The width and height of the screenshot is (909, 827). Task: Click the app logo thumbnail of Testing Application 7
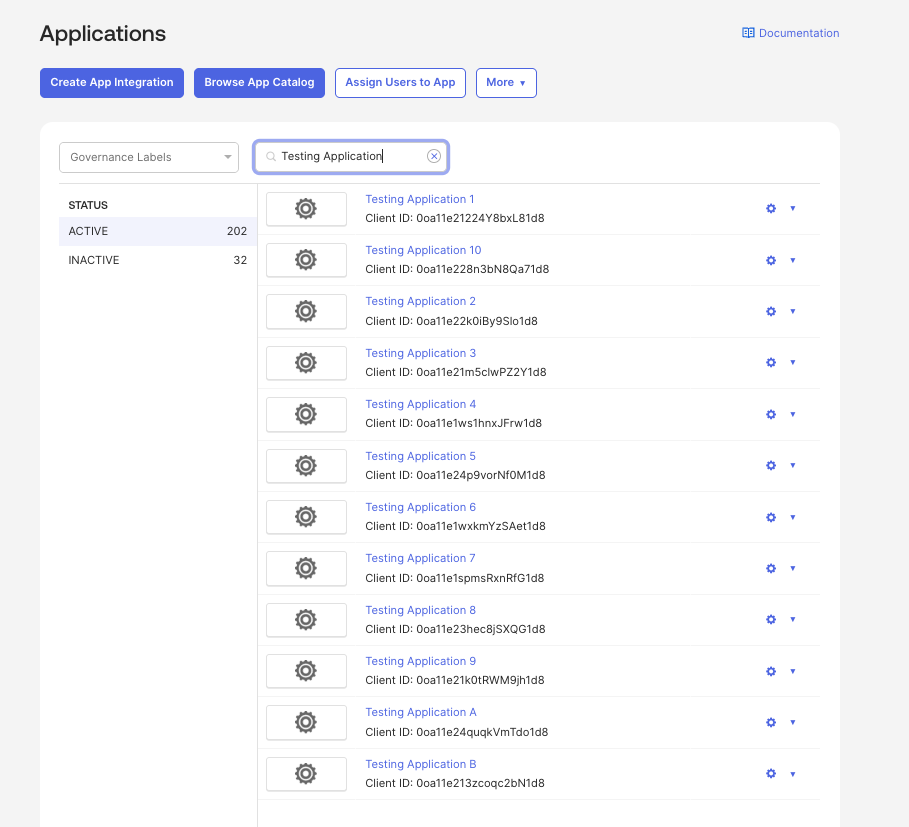coord(306,569)
